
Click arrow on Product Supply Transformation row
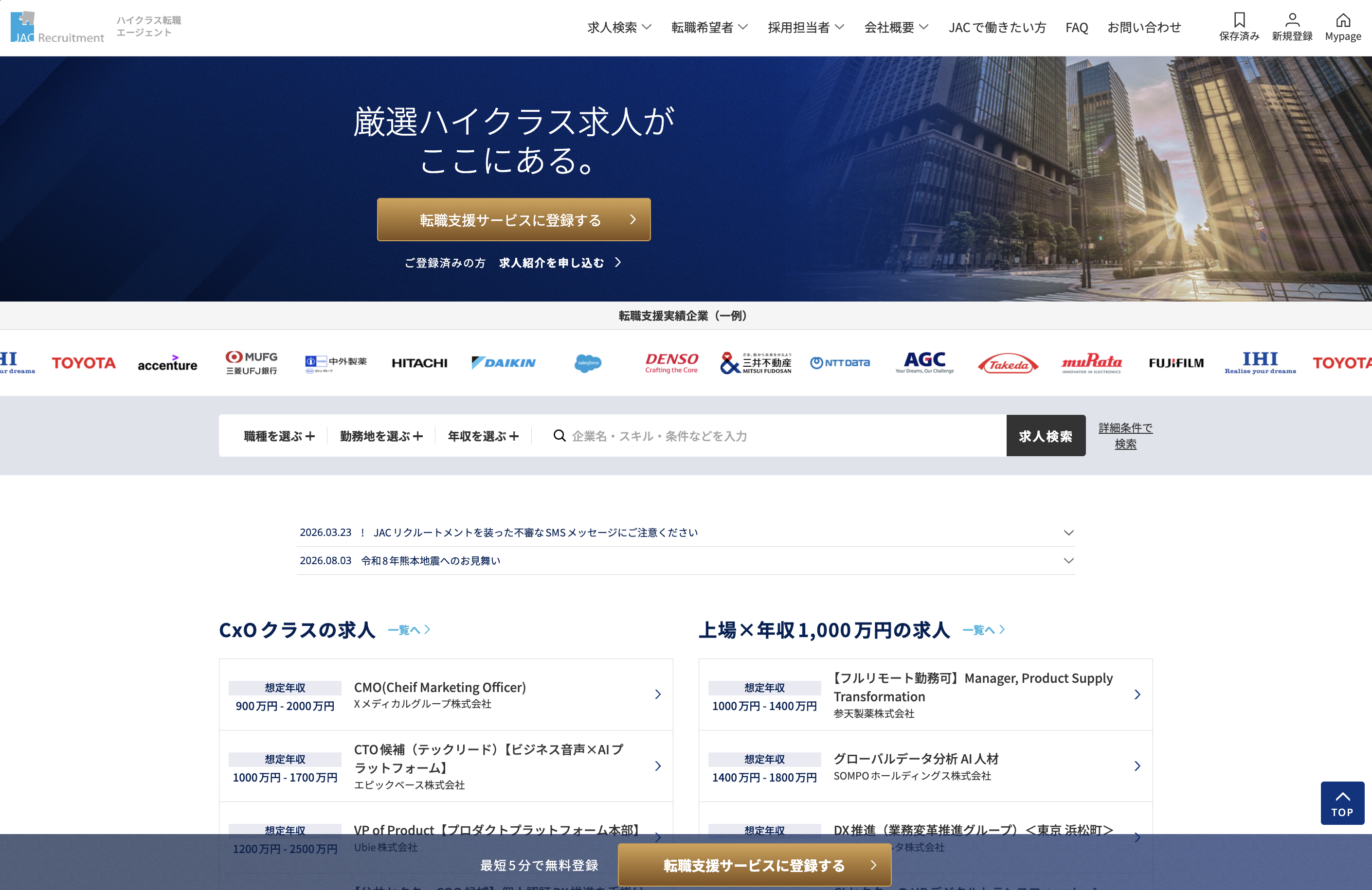[x=1137, y=694]
